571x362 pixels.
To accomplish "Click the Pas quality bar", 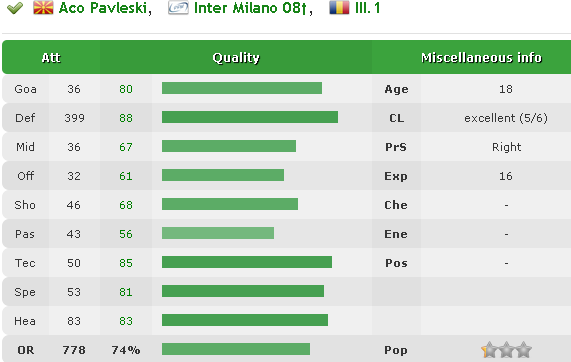I will click(218, 233).
